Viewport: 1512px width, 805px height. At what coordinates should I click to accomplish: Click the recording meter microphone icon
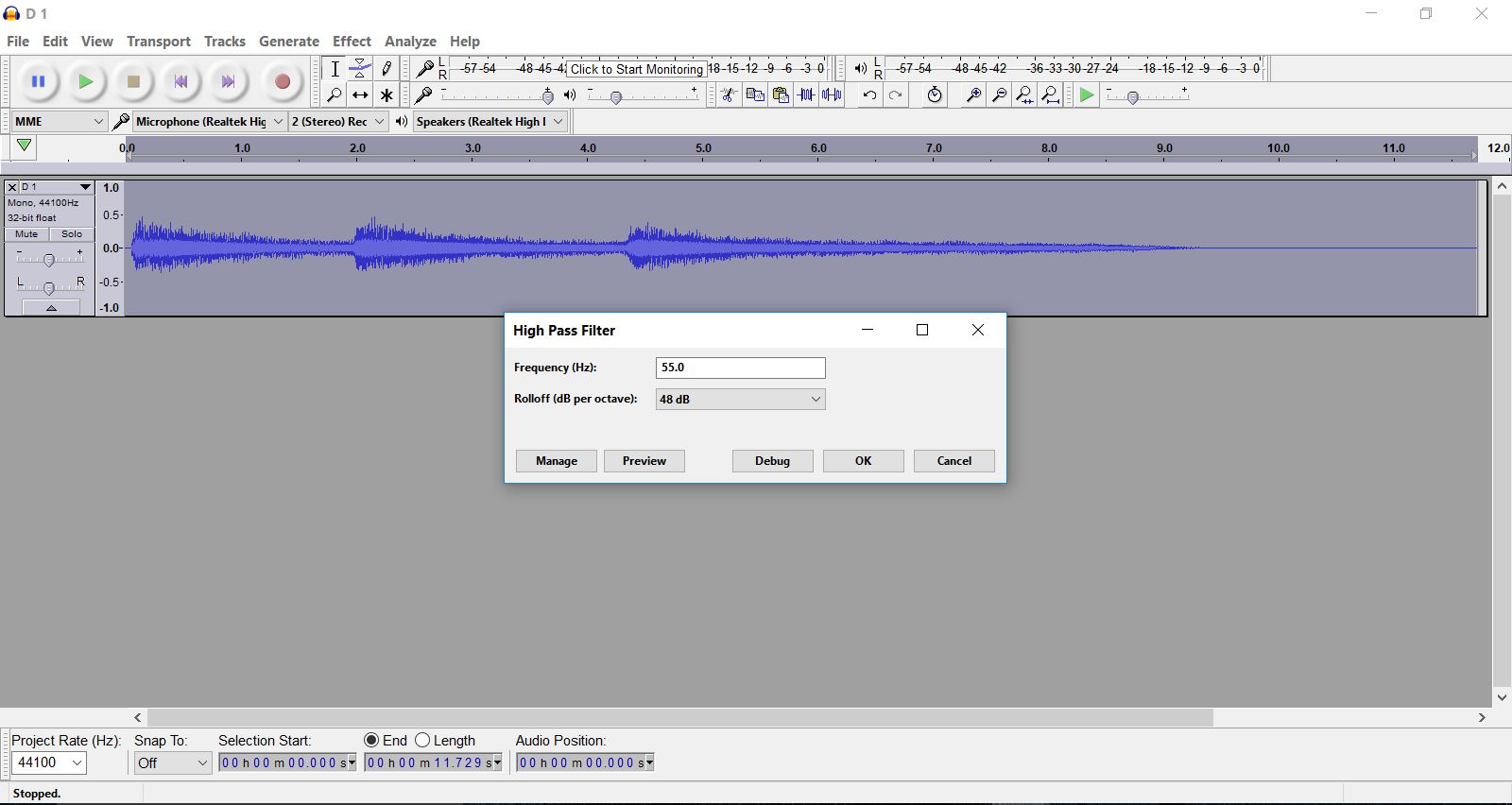coord(425,68)
